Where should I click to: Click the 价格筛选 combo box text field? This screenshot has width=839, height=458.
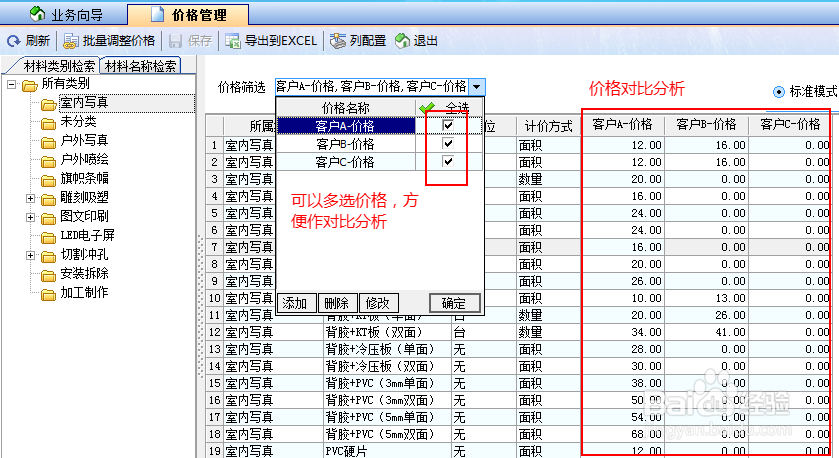tap(371, 86)
